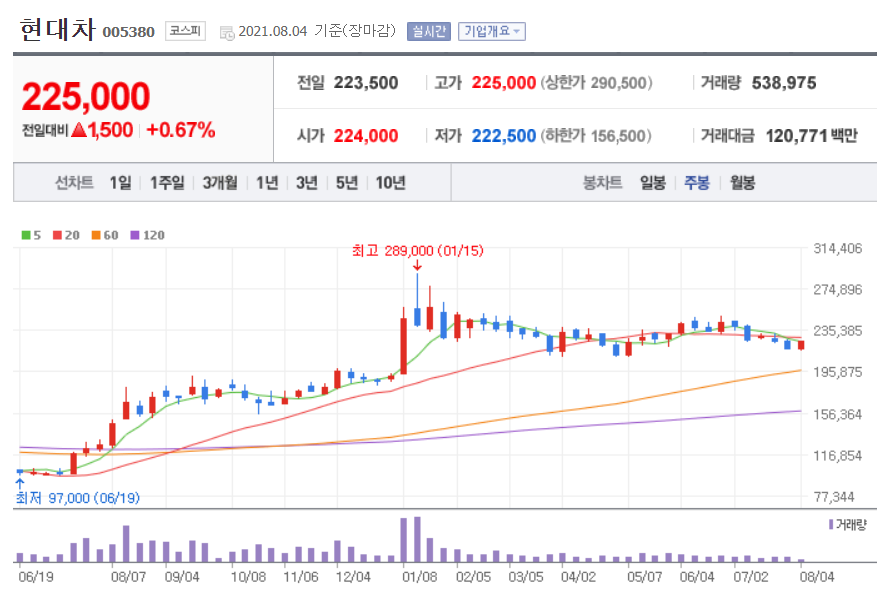
Task: Click the 08/04 date axis label
Action: [817, 577]
